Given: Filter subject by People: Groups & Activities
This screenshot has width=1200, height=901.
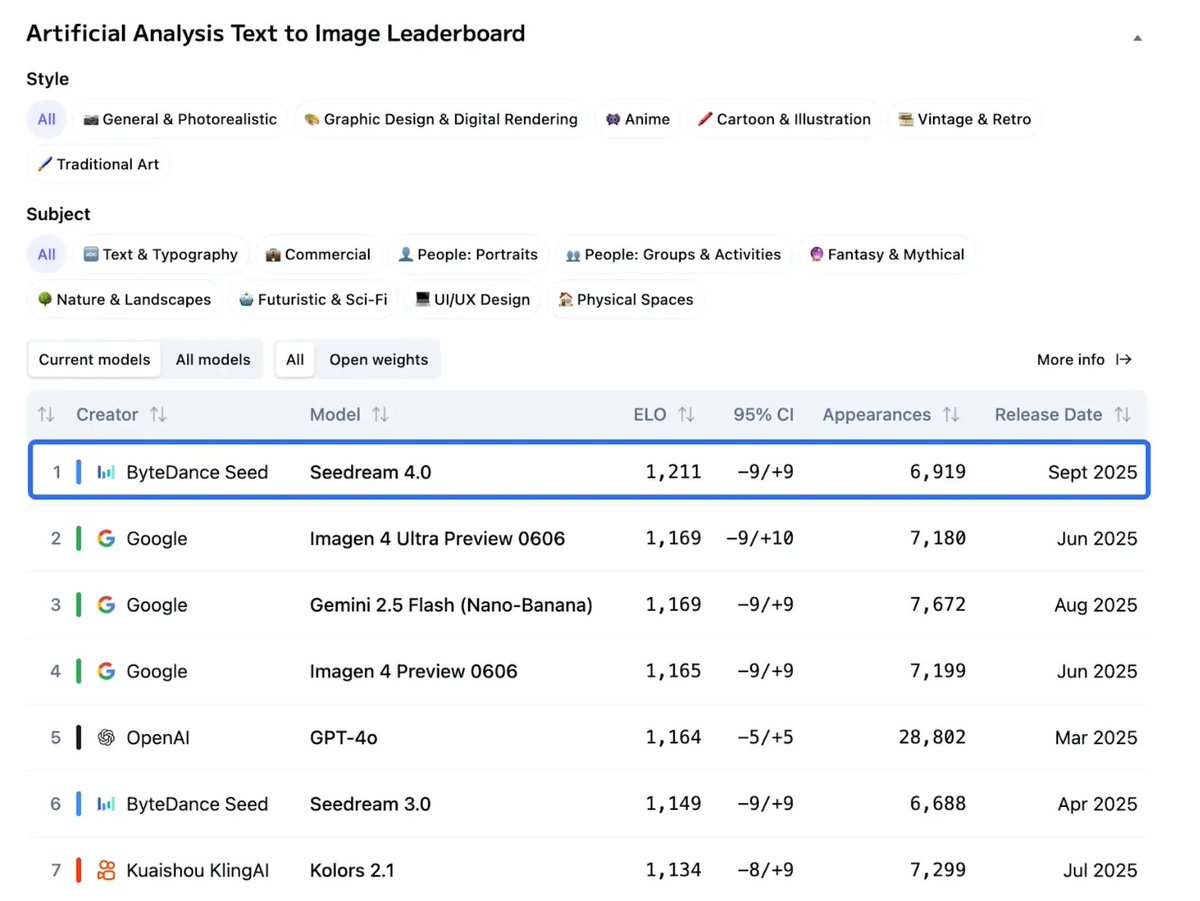Looking at the screenshot, I should coord(673,254).
